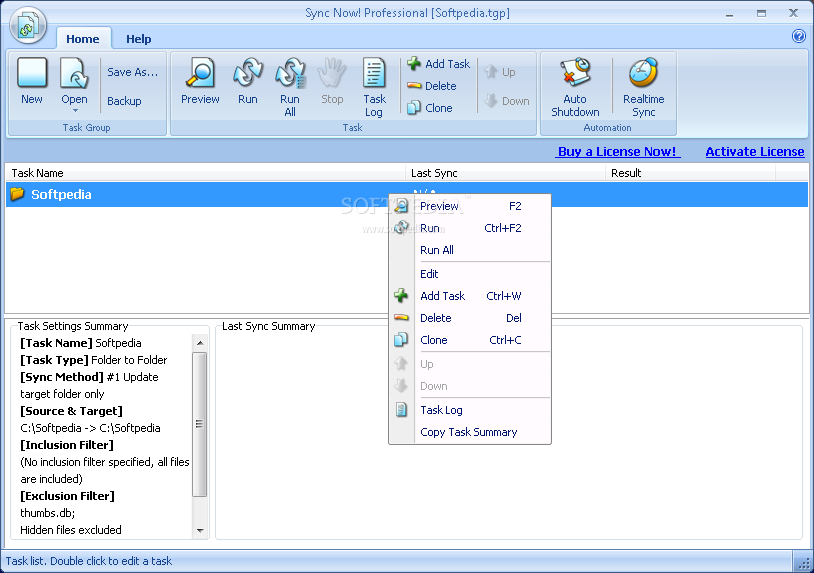Image resolution: width=814 pixels, height=573 pixels.
Task: Click scroll down arrow in Task Settings Summary
Action: click(x=200, y=530)
